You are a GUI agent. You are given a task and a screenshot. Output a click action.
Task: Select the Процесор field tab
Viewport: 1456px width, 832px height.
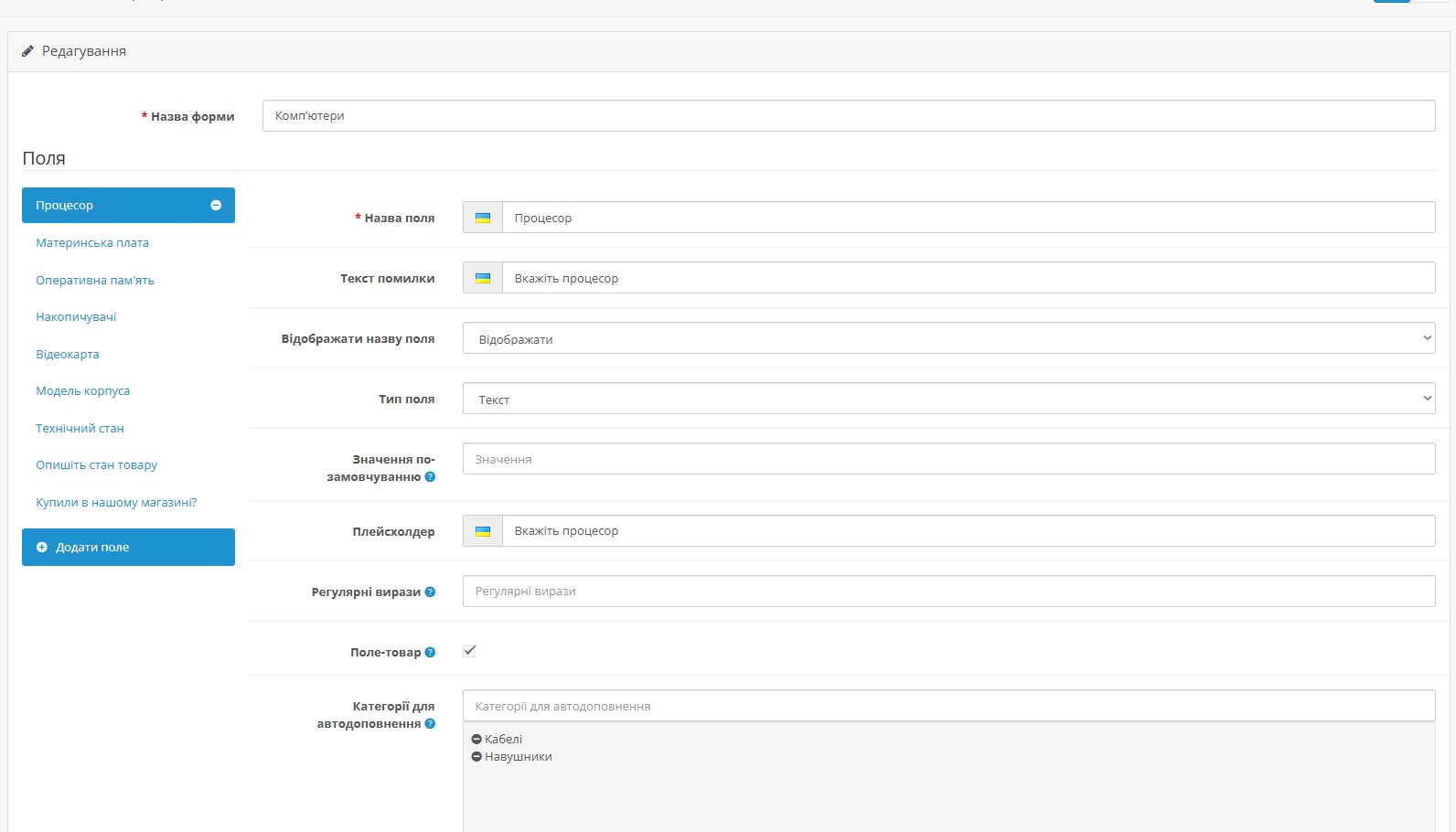click(x=128, y=206)
